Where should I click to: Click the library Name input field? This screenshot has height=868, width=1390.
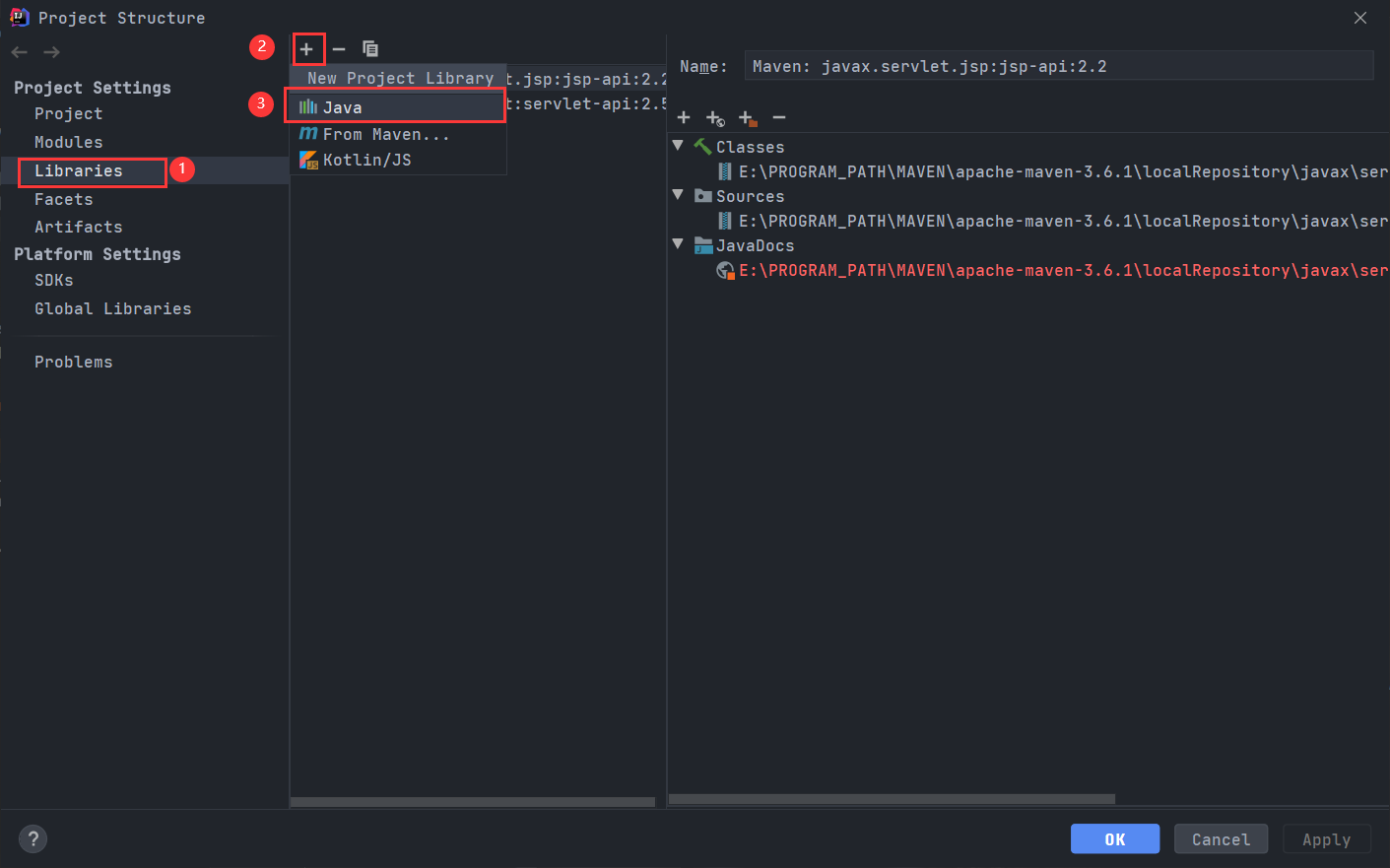pos(1058,66)
